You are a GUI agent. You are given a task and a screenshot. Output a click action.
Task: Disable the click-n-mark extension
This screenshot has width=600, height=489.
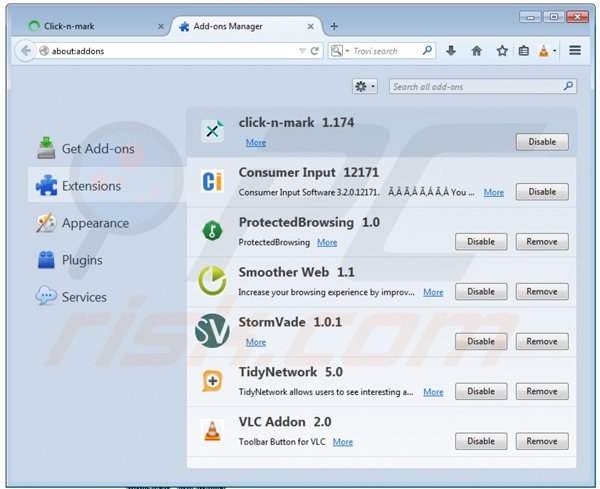[542, 142]
